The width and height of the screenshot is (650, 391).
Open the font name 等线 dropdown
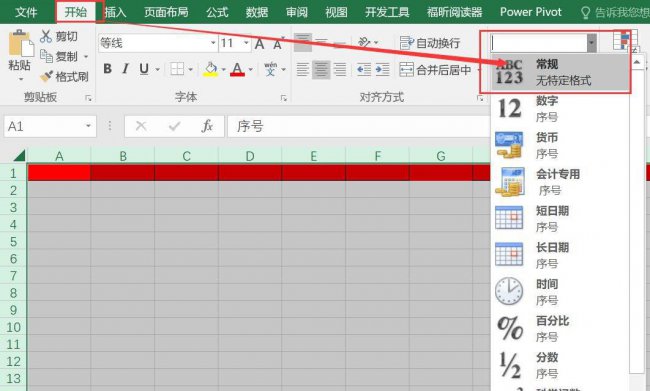click(x=213, y=43)
